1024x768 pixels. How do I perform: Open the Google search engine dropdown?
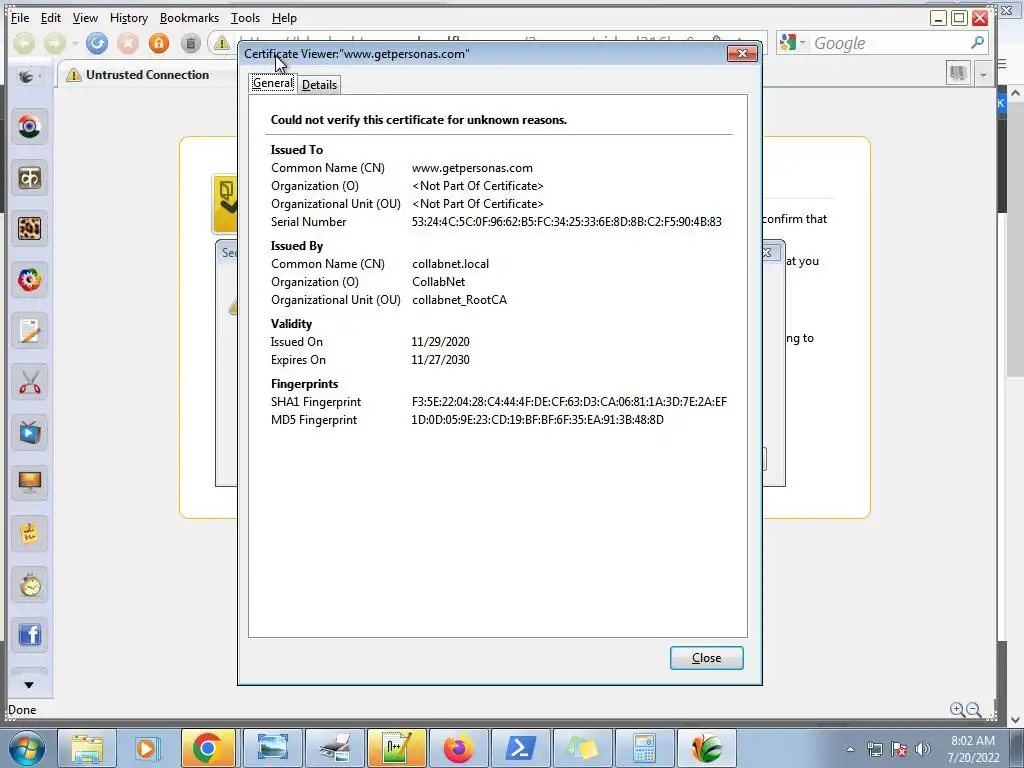[x=793, y=43]
